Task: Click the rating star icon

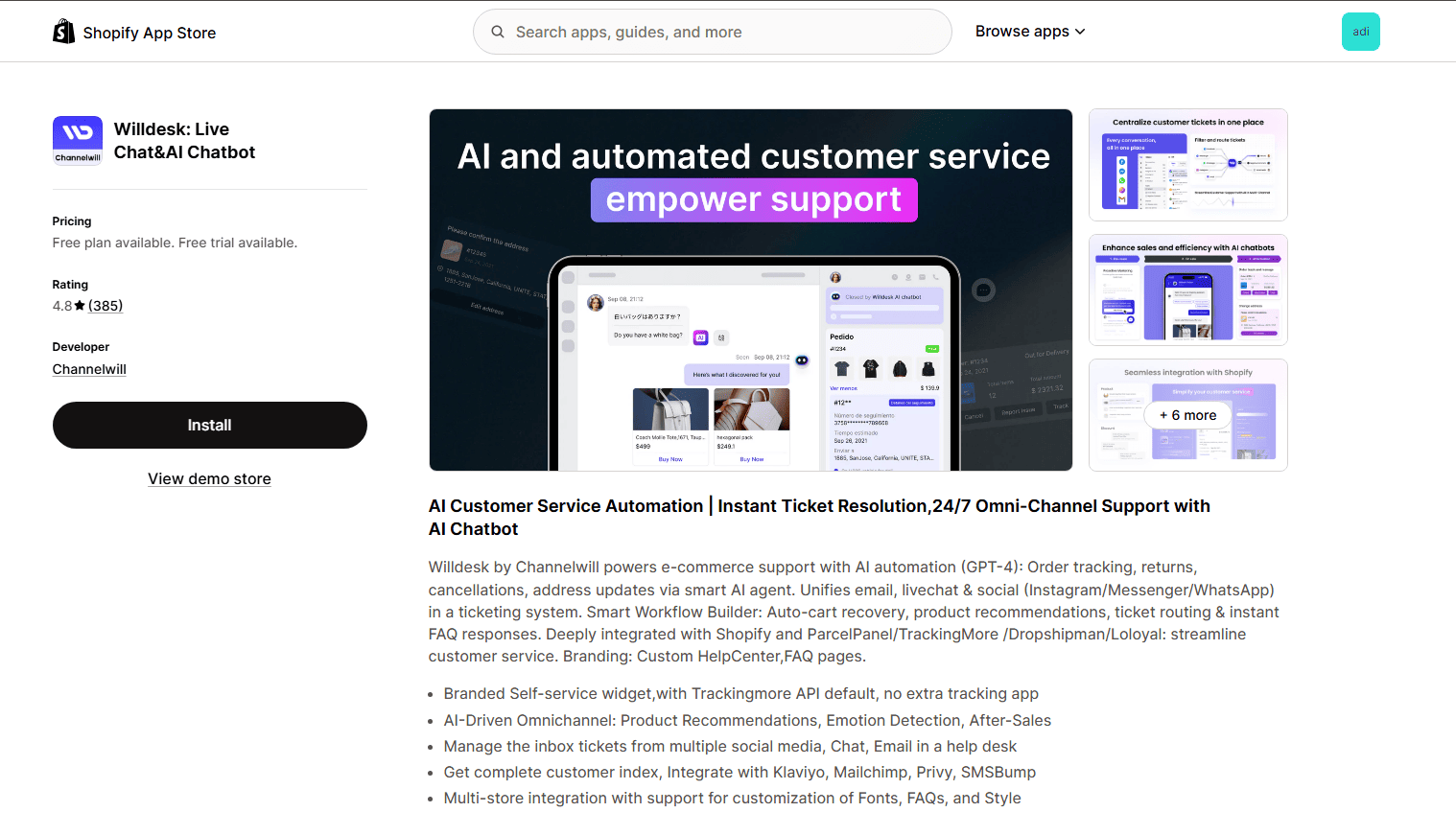Action: [80, 306]
